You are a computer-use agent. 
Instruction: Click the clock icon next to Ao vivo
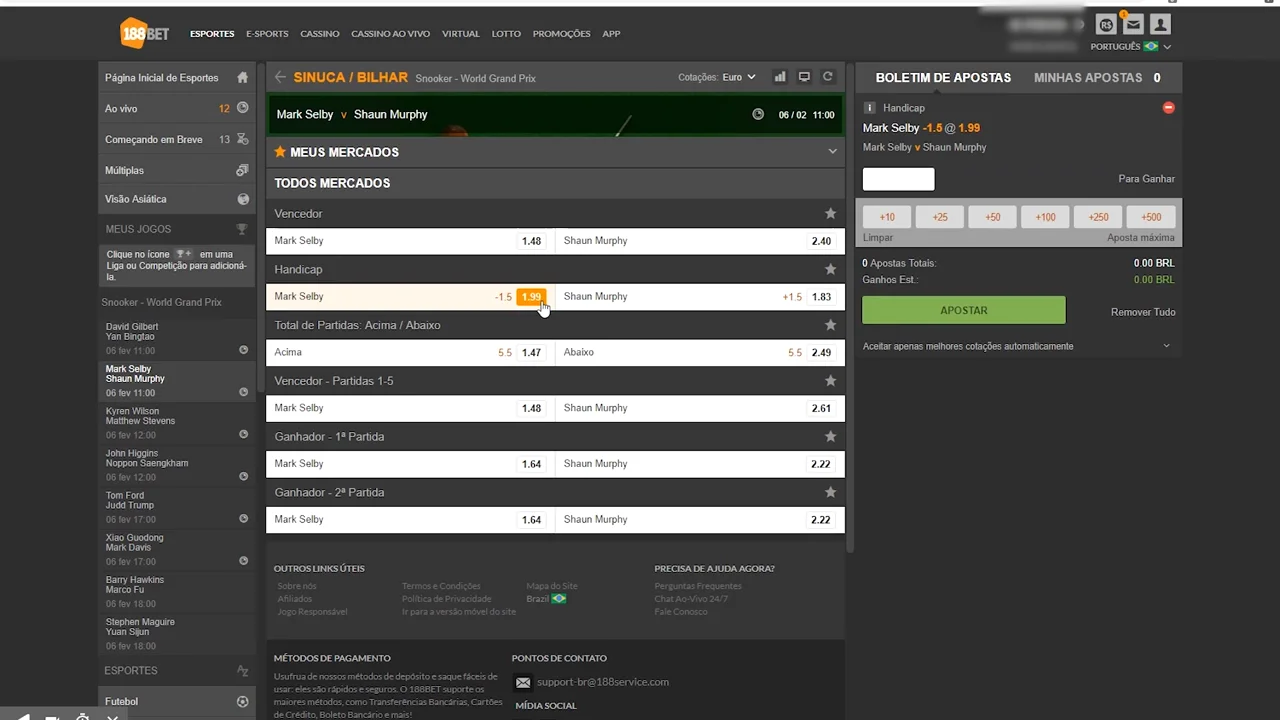click(x=243, y=108)
